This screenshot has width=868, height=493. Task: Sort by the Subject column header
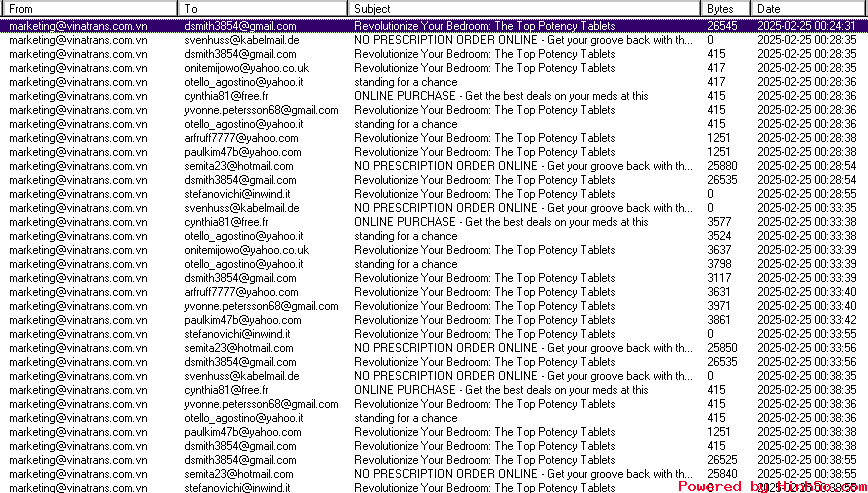click(x=524, y=9)
